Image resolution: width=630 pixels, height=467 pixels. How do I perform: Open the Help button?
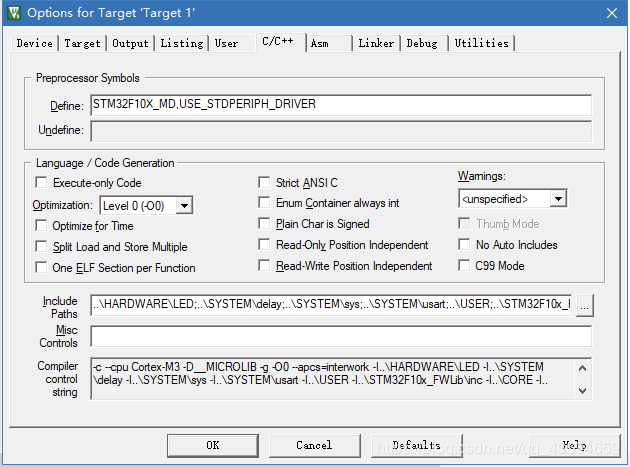(x=575, y=445)
